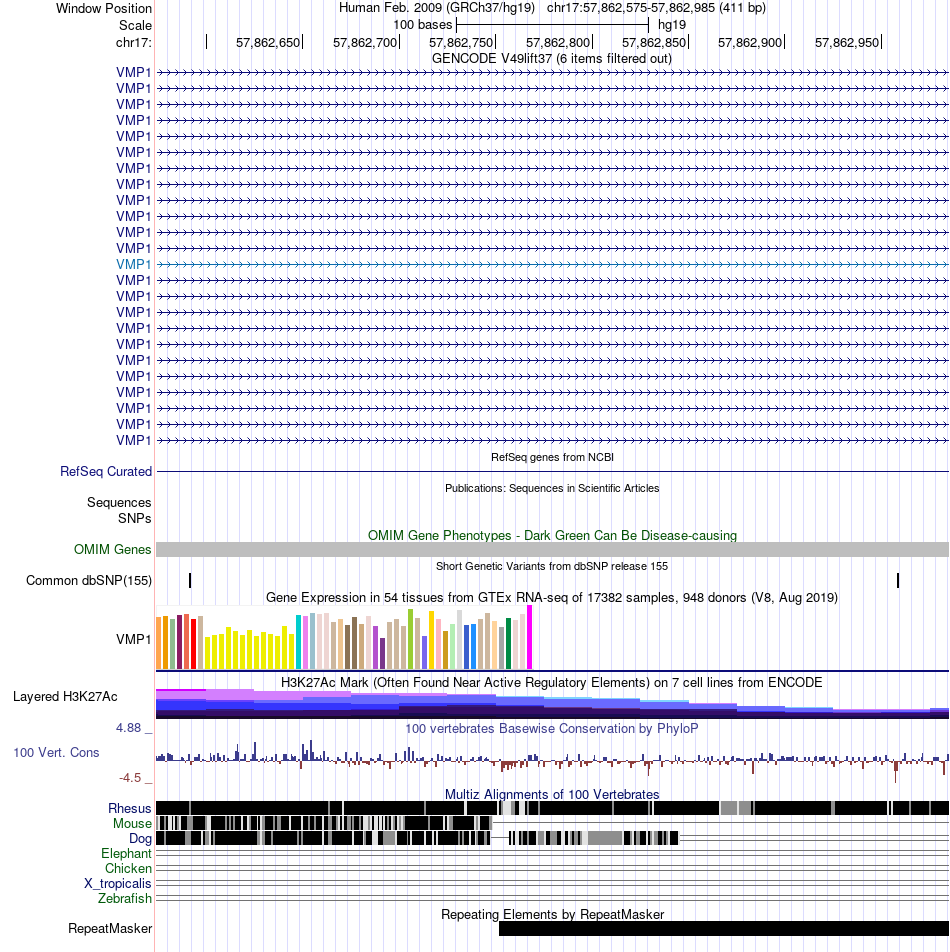The height and width of the screenshot is (952, 950).
Task: Open the RefSeq genes from NCBI title
Action: pos(552,457)
